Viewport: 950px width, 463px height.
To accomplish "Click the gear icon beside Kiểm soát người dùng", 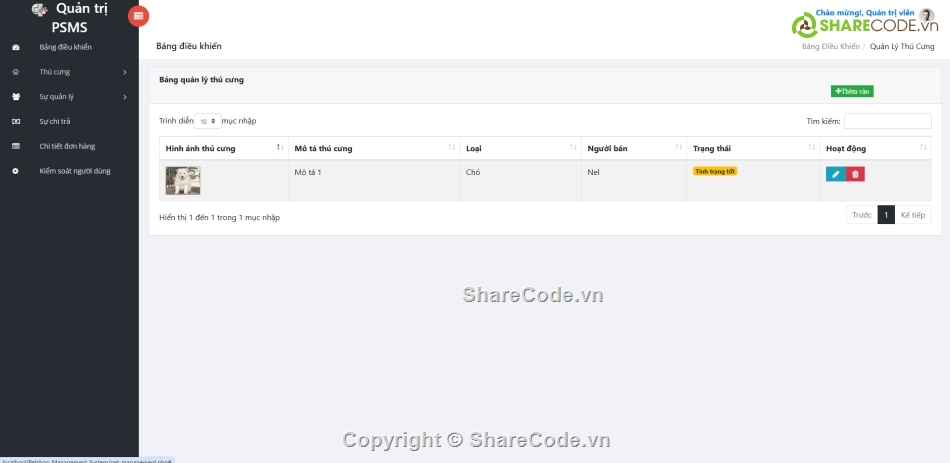I will pyautogui.click(x=15, y=171).
